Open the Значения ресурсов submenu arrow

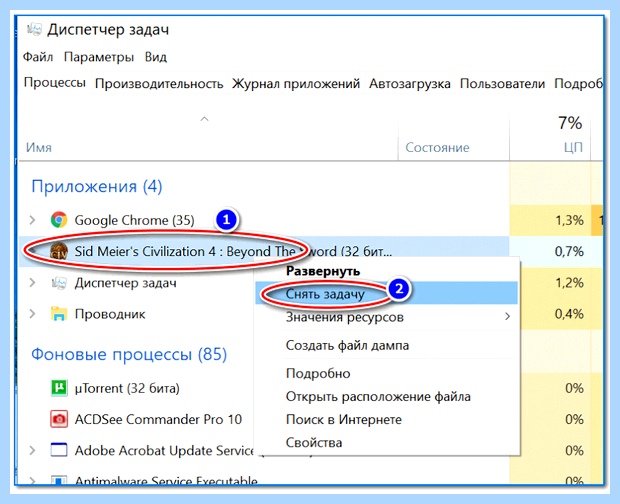pyautogui.click(x=507, y=316)
